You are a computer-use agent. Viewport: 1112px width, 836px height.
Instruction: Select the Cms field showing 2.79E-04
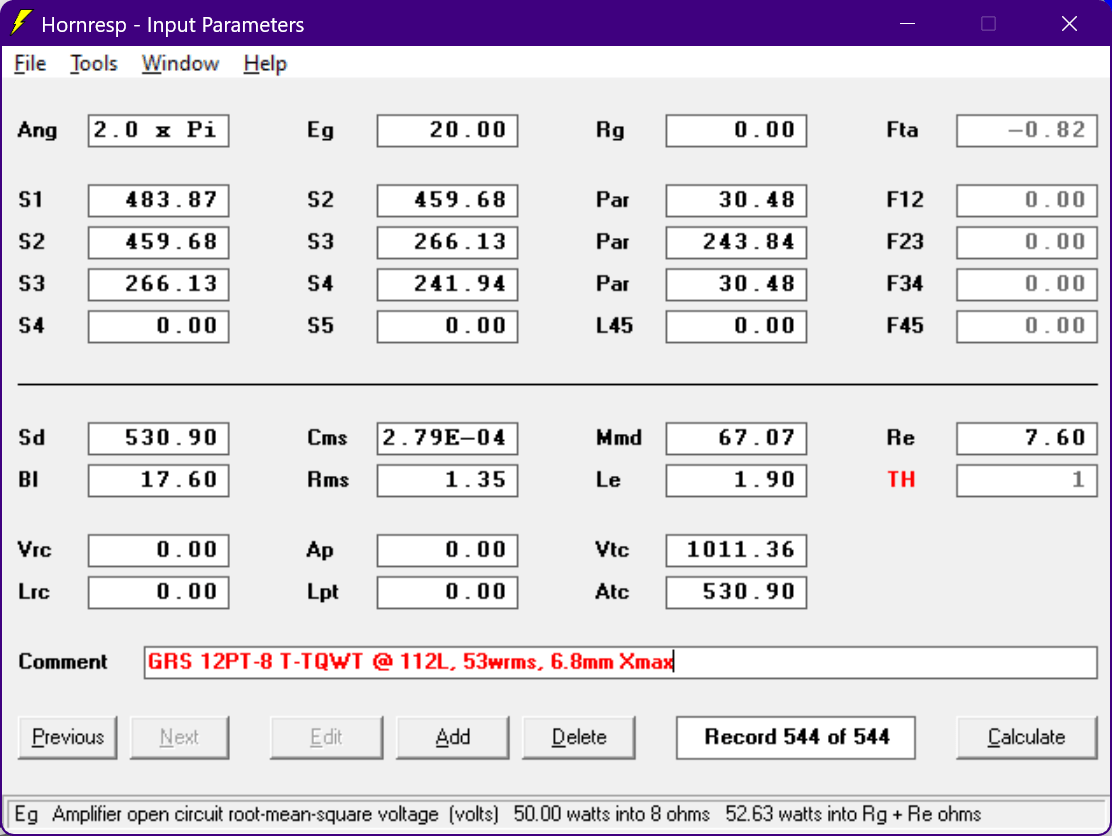coord(447,438)
